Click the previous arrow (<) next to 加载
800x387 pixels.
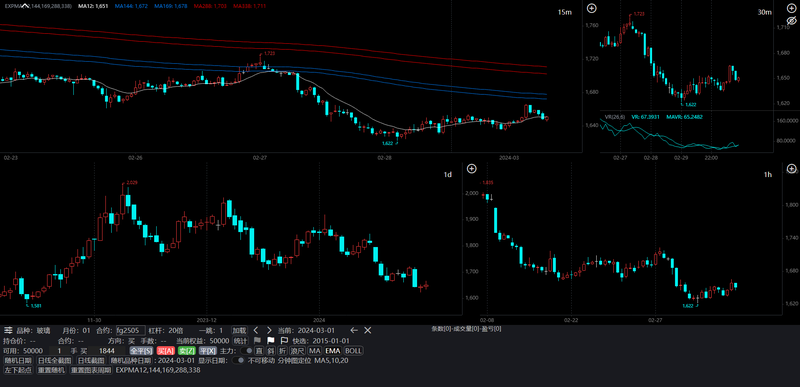tap(256, 330)
